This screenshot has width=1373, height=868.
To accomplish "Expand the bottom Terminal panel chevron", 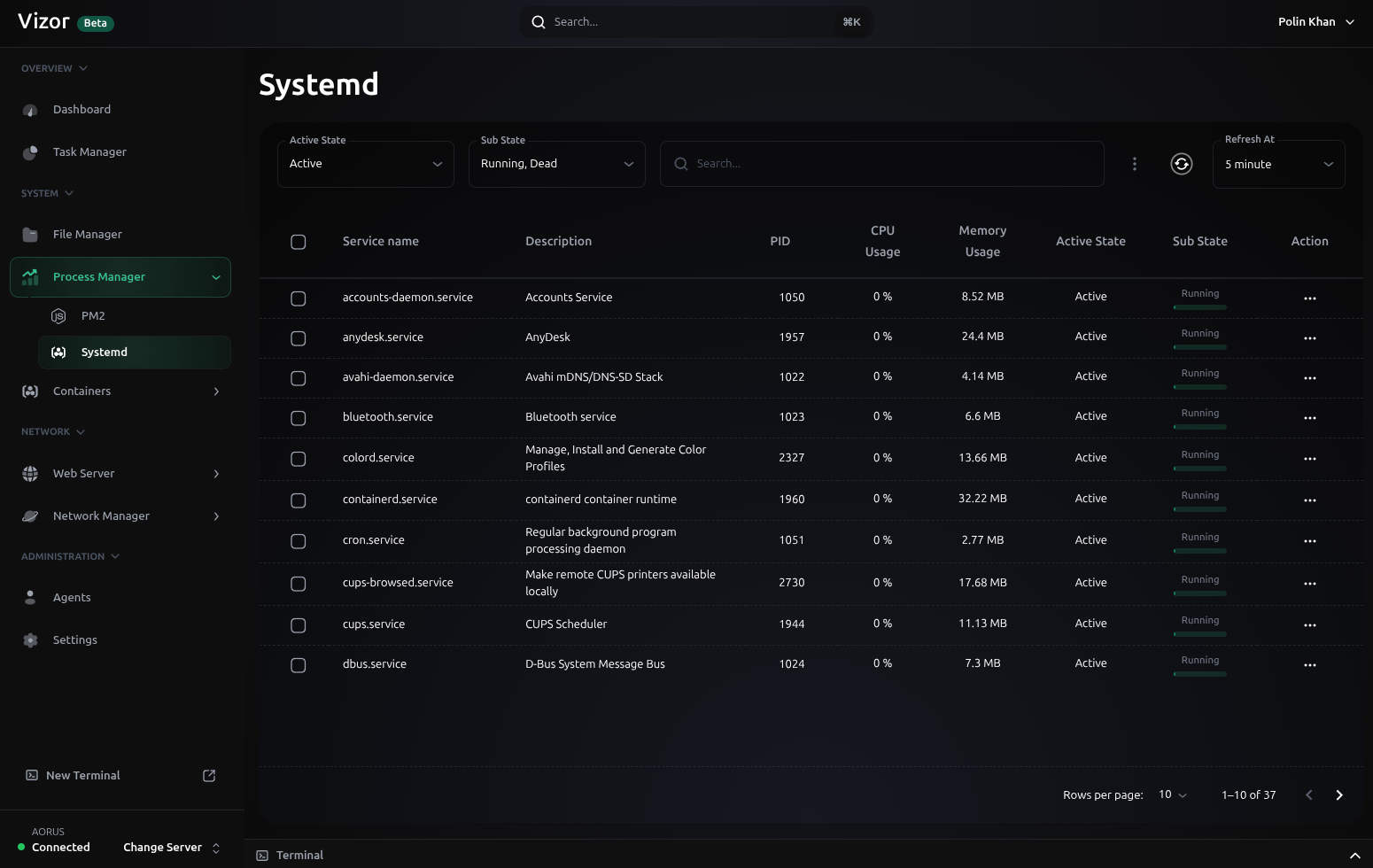I will pos(1354,856).
